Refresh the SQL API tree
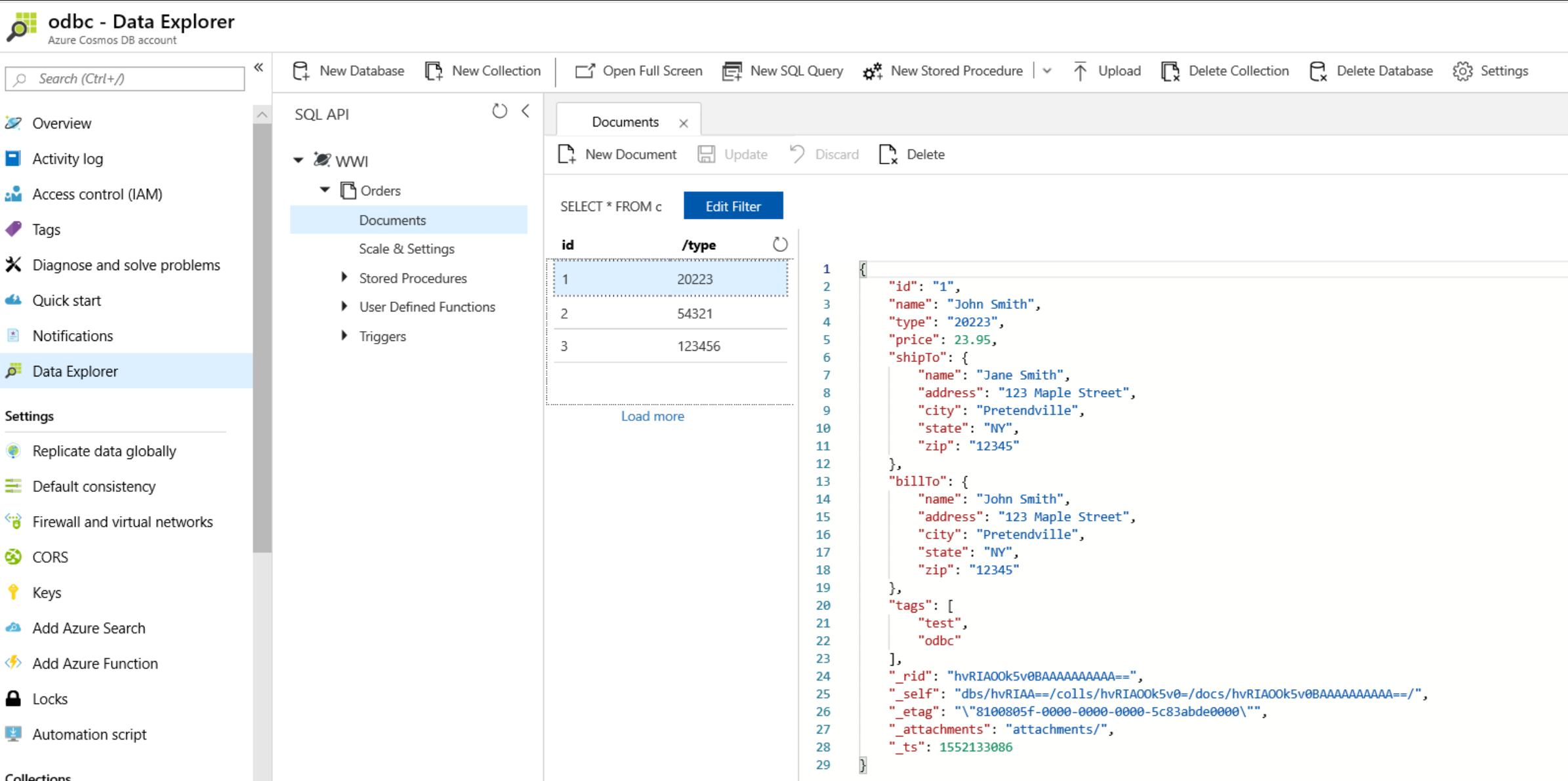This screenshot has height=781, width=1568. tap(499, 111)
